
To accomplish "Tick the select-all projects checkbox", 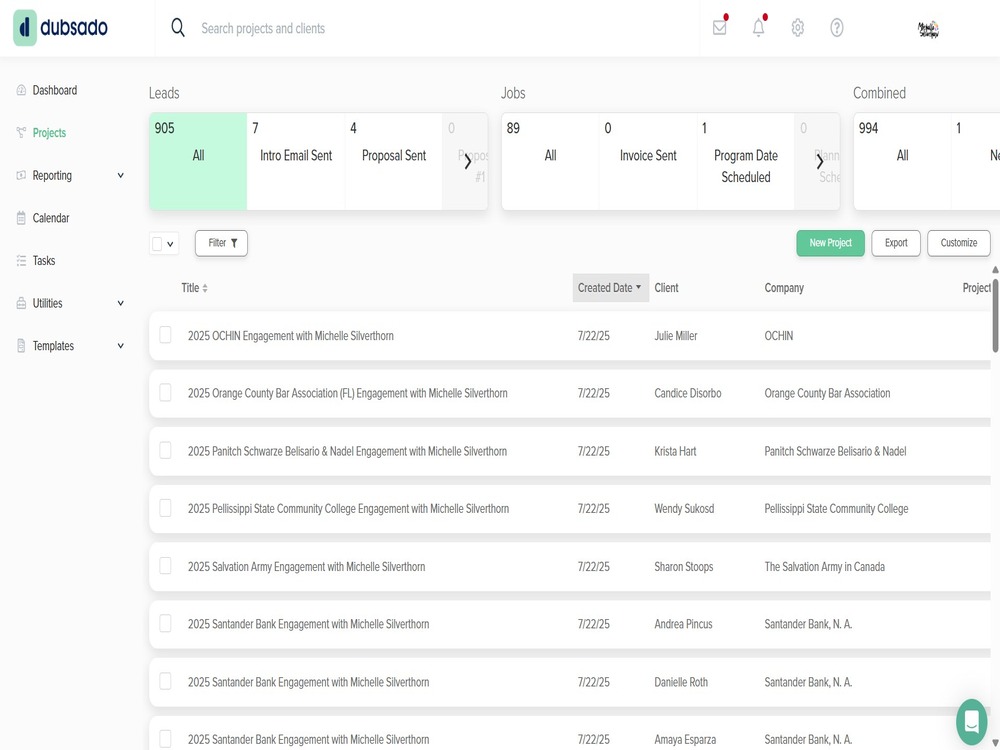I will (157, 244).
